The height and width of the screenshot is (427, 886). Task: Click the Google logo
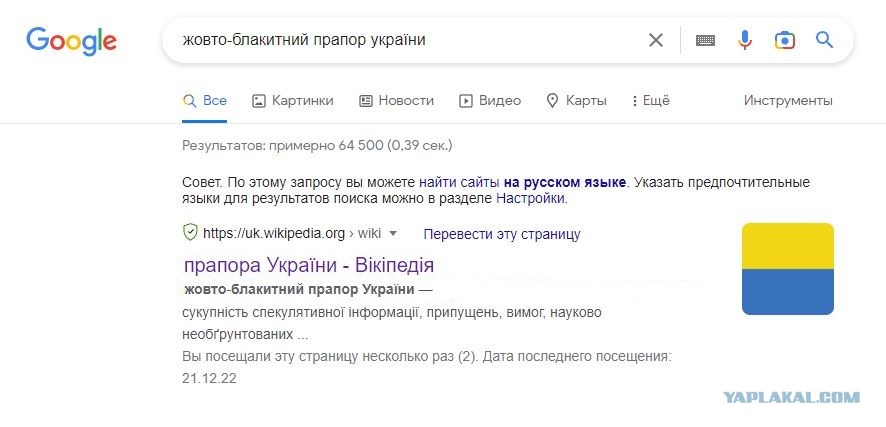(x=71, y=41)
